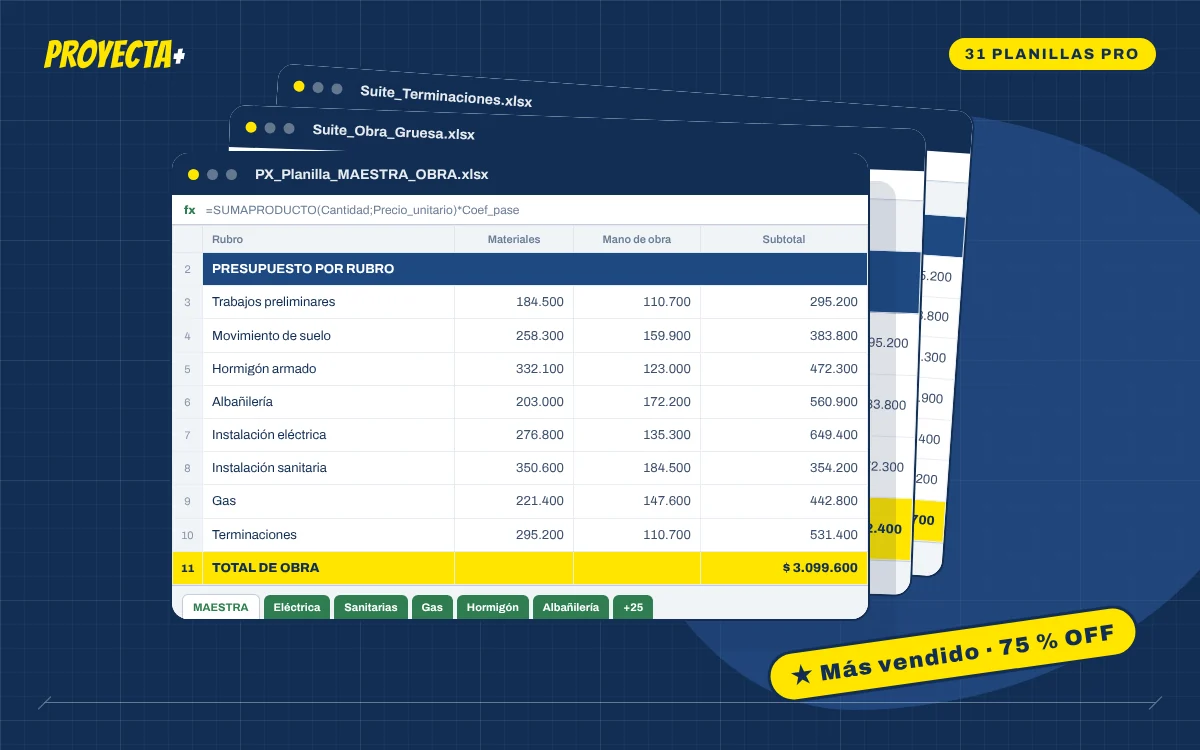The height and width of the screenshot is (750, 1200).
Task: Select the Materiales column header
Action: [x=514, y=239]
